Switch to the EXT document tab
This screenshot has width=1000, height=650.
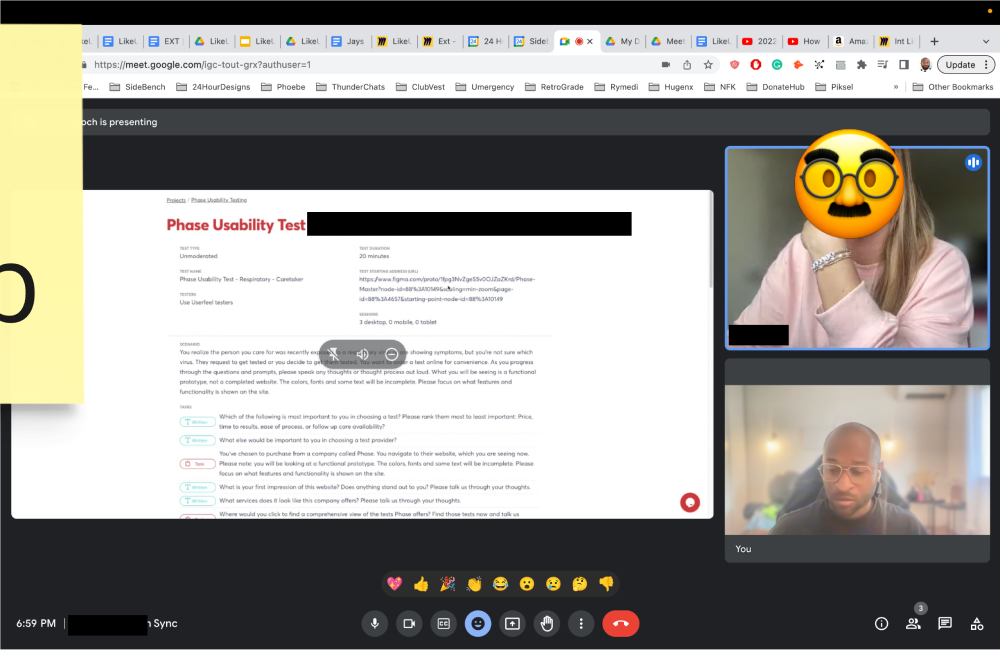tap(165, 41)
